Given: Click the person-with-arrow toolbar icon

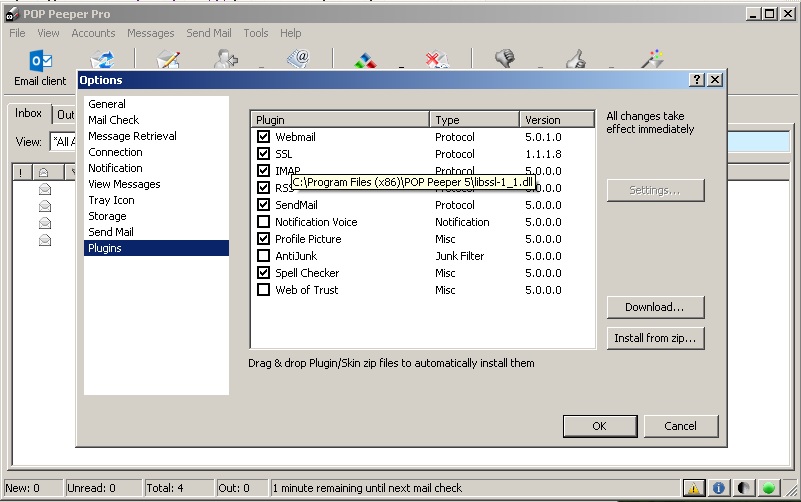Looking at the screenshot, I should [x=226, y=59].
